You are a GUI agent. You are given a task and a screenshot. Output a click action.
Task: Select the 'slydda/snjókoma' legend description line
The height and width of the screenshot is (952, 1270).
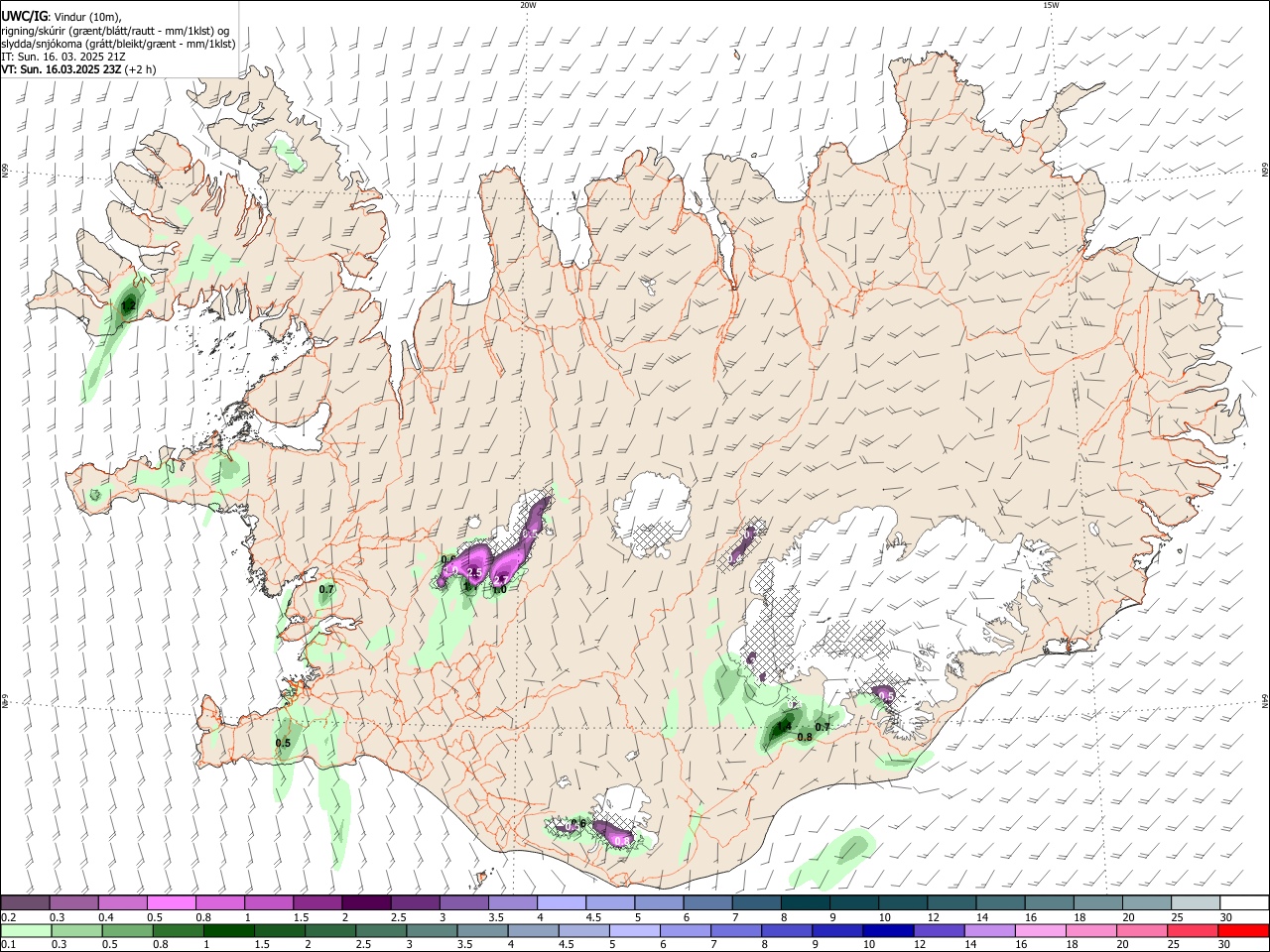coord(118,44)
